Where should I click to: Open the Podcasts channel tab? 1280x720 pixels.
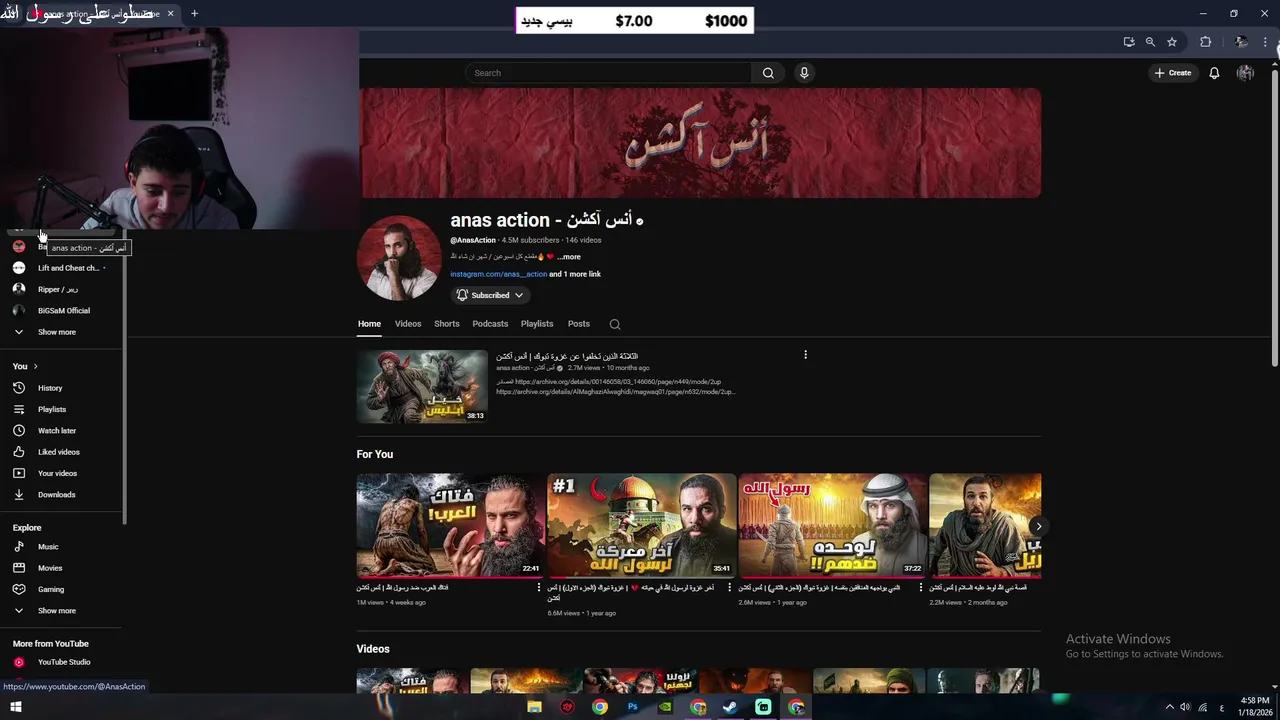[x=490, y=324]
